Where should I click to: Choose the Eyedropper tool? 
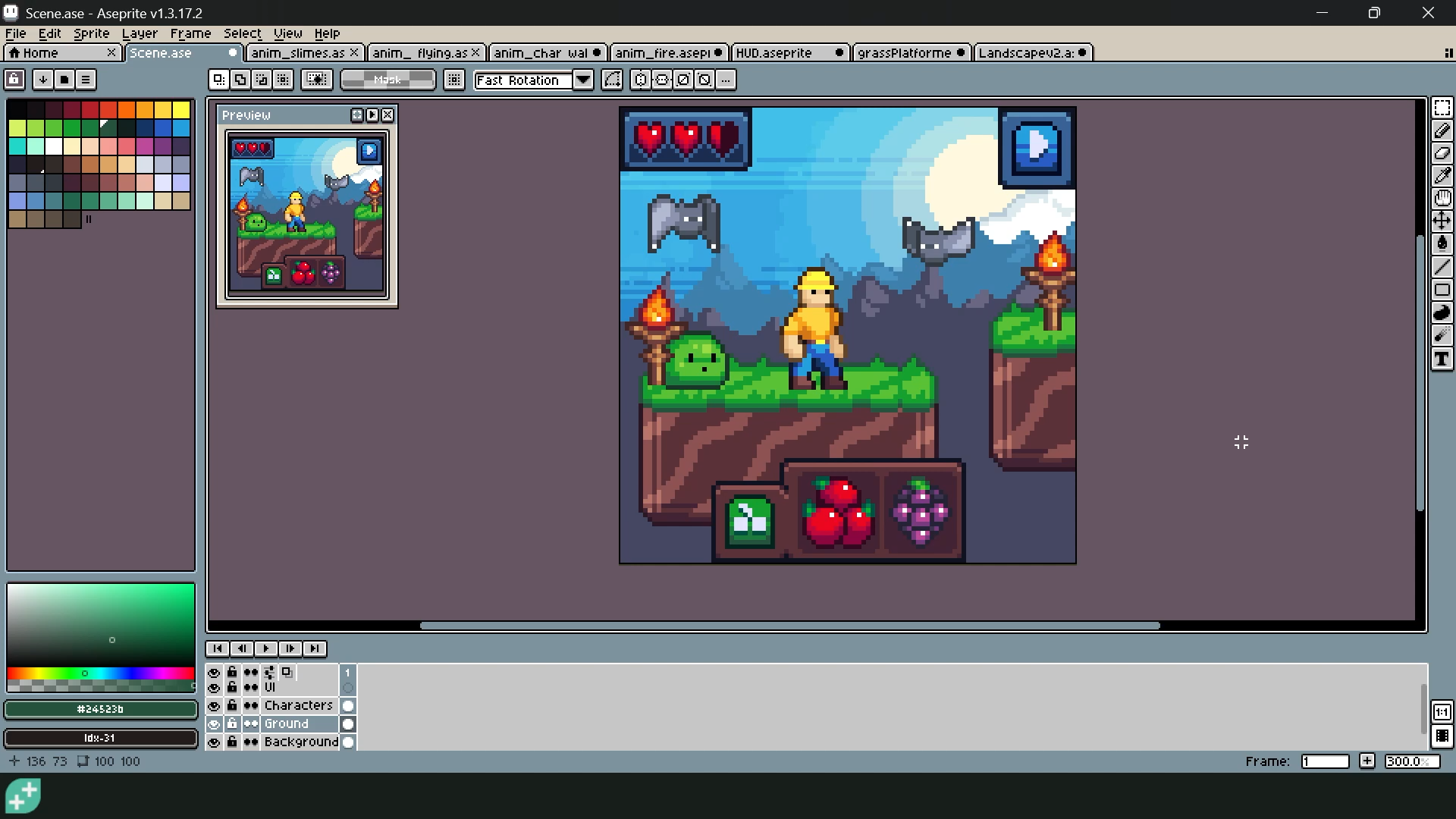point(1442,176)
